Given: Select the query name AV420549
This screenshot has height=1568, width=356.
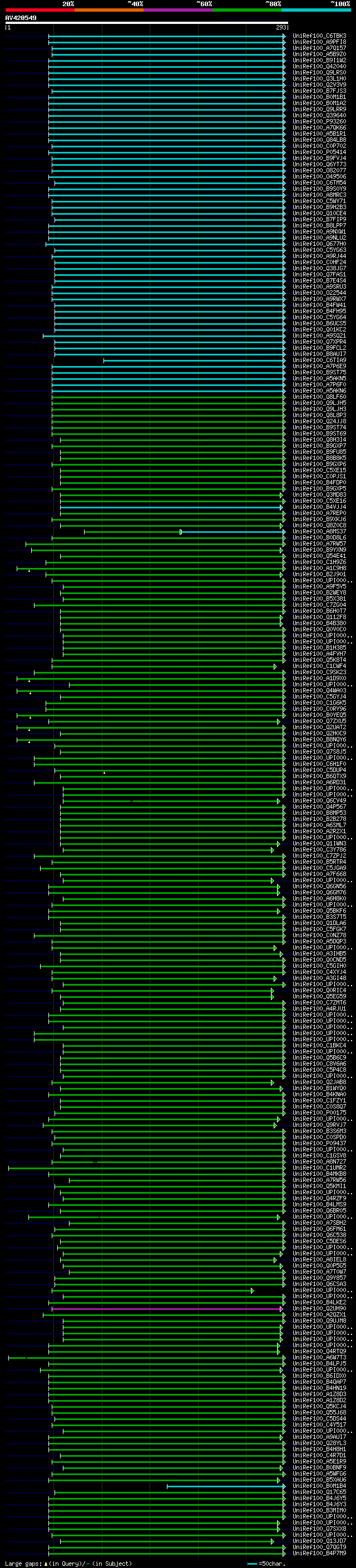Looking at the screenshot, I should tap(21, 18).
